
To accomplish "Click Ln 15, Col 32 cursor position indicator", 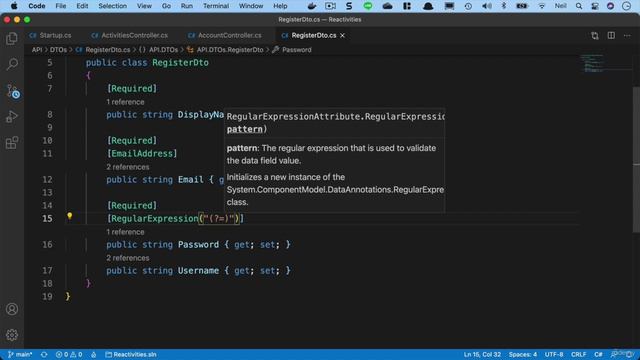I will tap(482, 354).
